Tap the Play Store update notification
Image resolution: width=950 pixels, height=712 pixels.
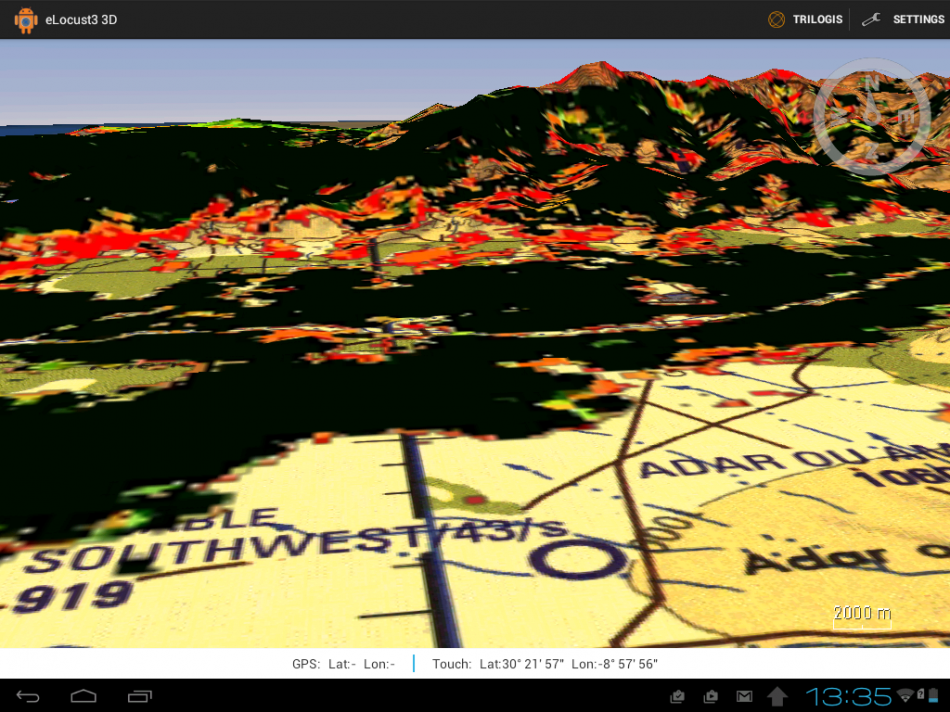711,696
